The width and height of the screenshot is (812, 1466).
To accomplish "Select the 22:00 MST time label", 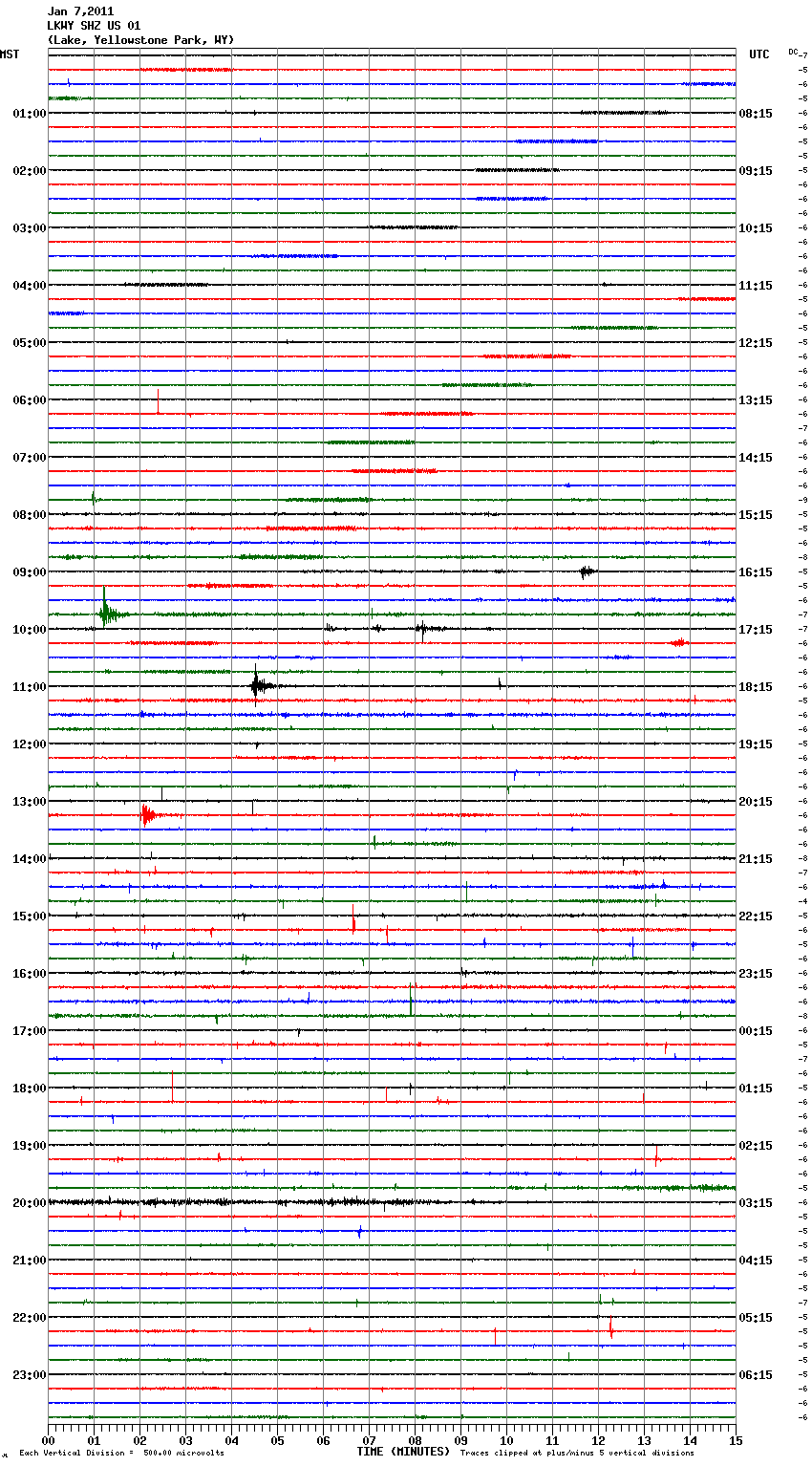I will pos(30,1318).
